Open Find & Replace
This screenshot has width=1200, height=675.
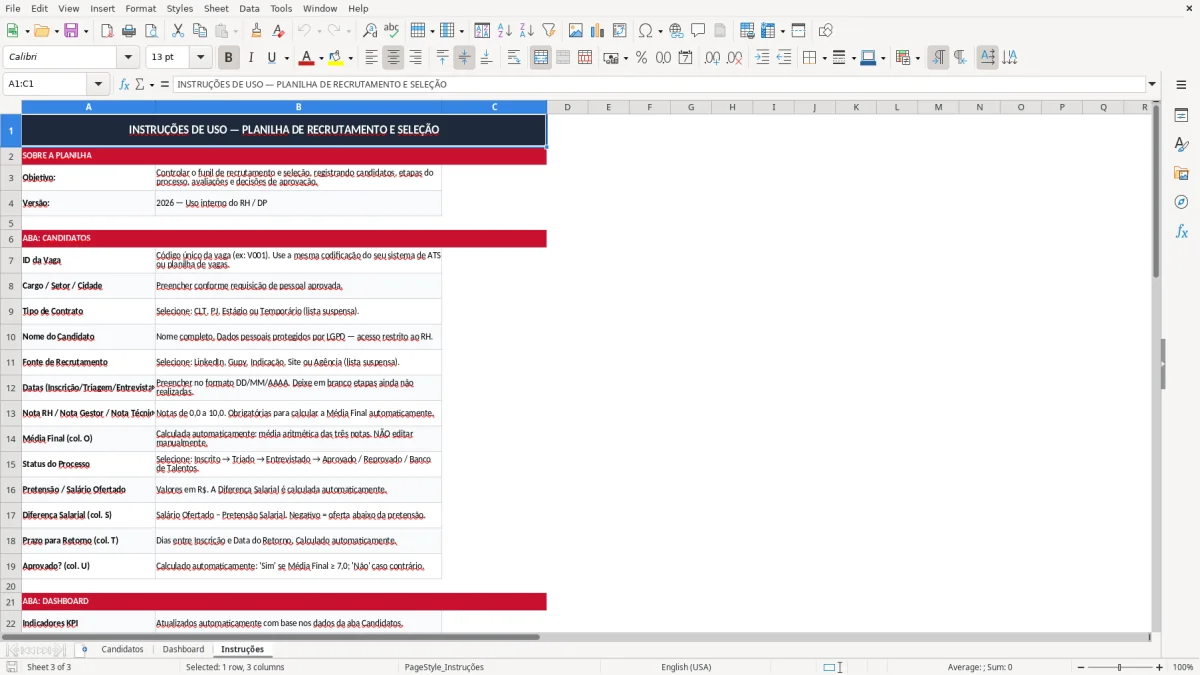point(370,31)
